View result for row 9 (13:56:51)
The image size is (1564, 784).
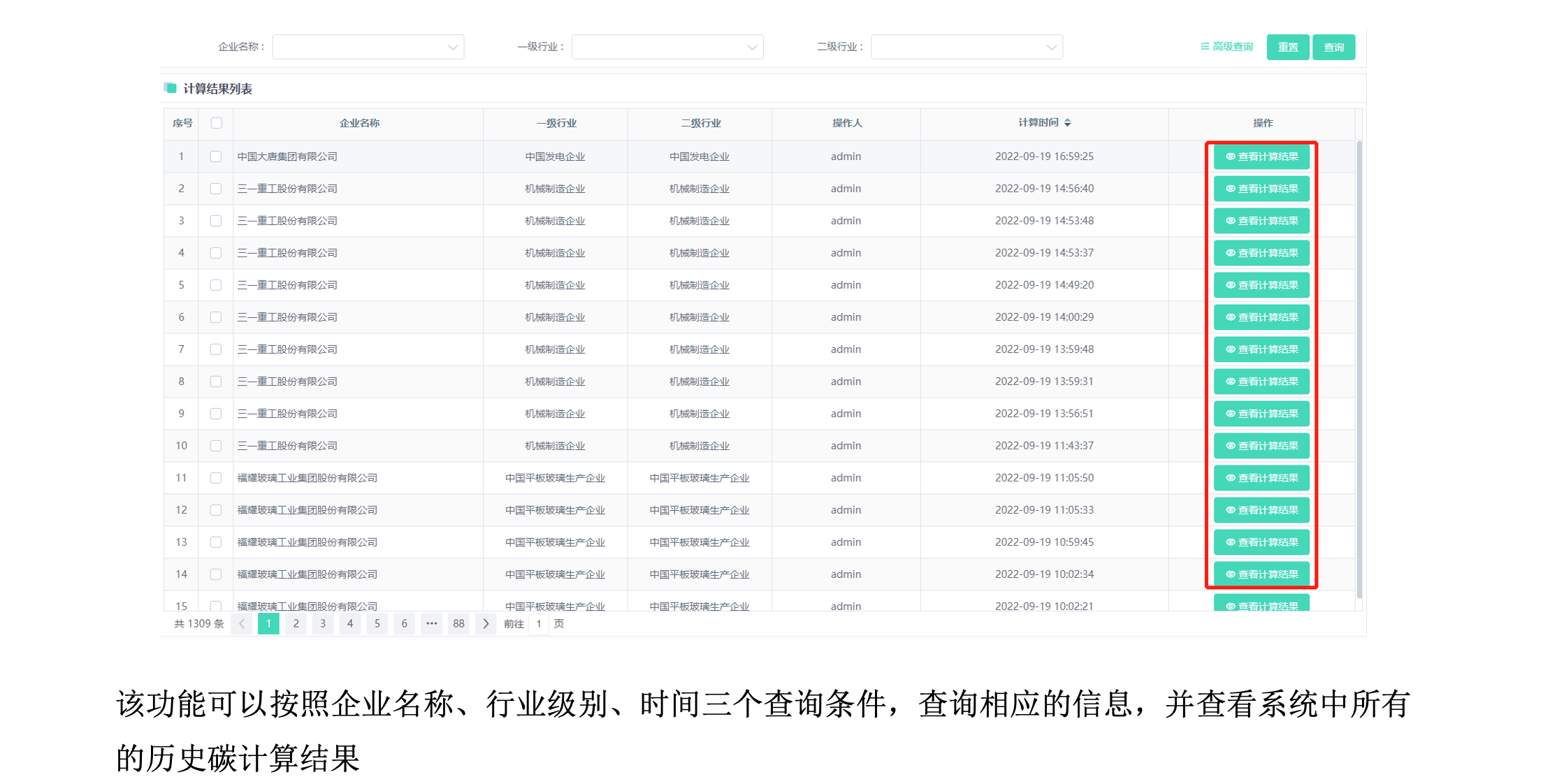[x=1261, y=414]
